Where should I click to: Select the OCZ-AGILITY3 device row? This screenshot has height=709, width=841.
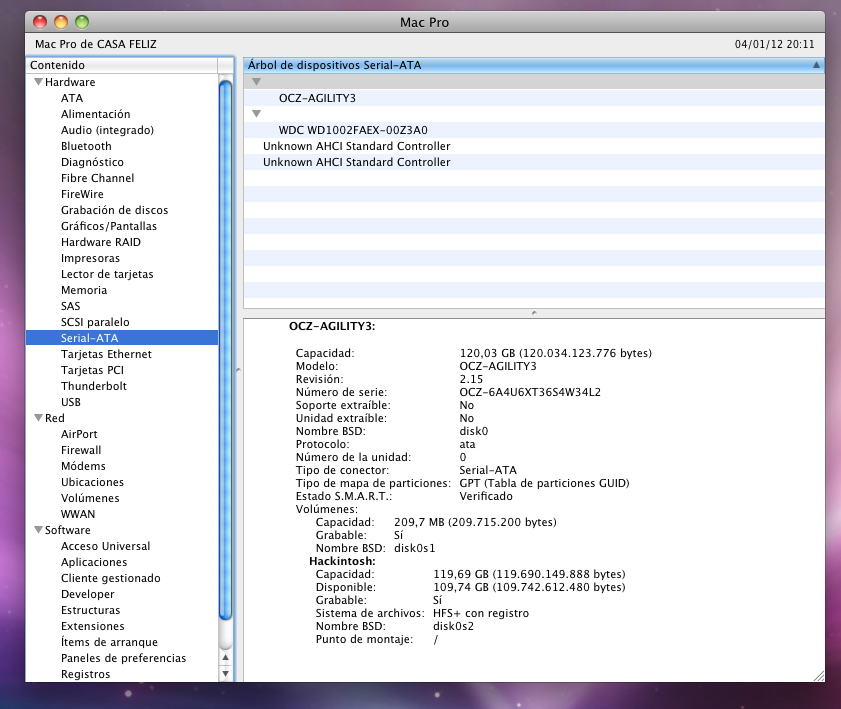pos(317,98)
